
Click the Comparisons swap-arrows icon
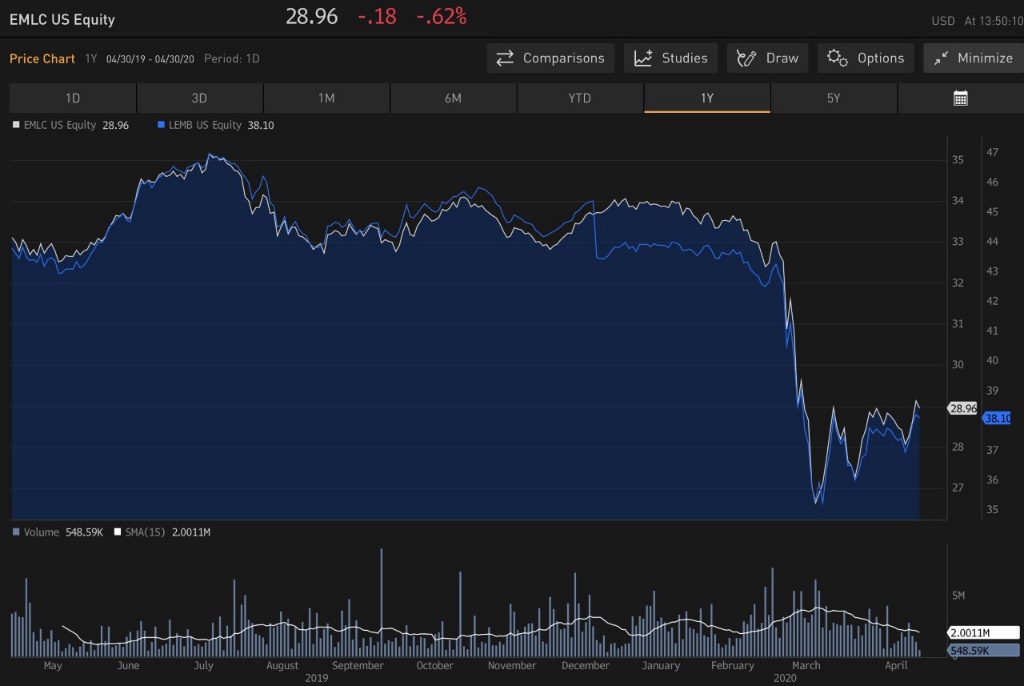(505, 58)
